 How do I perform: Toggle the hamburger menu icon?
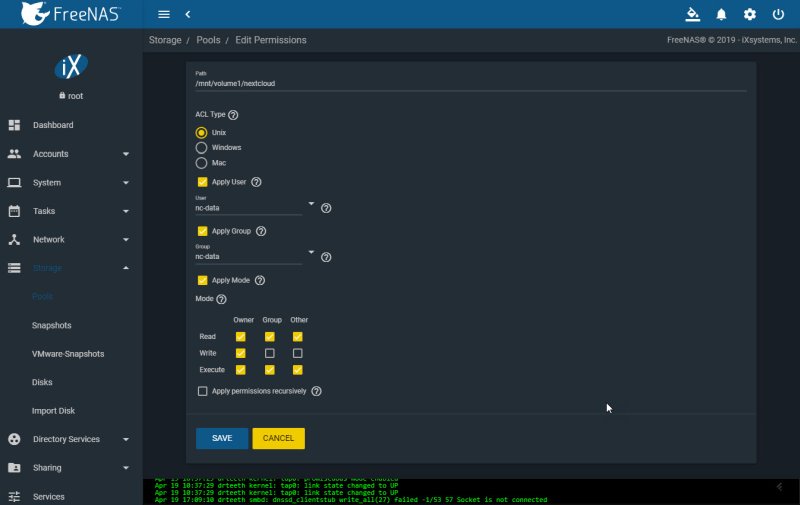point(164,14)
